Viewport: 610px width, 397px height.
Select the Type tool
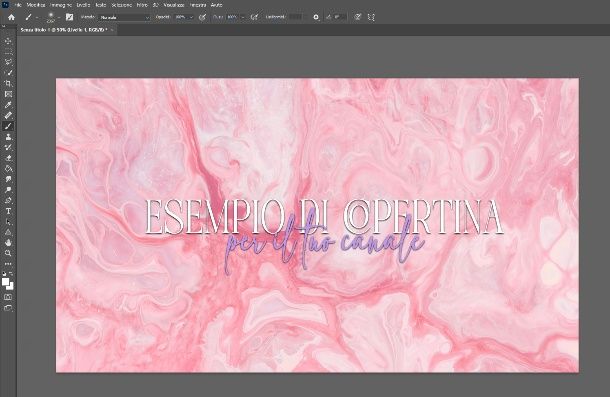click(x=8, y=211)
